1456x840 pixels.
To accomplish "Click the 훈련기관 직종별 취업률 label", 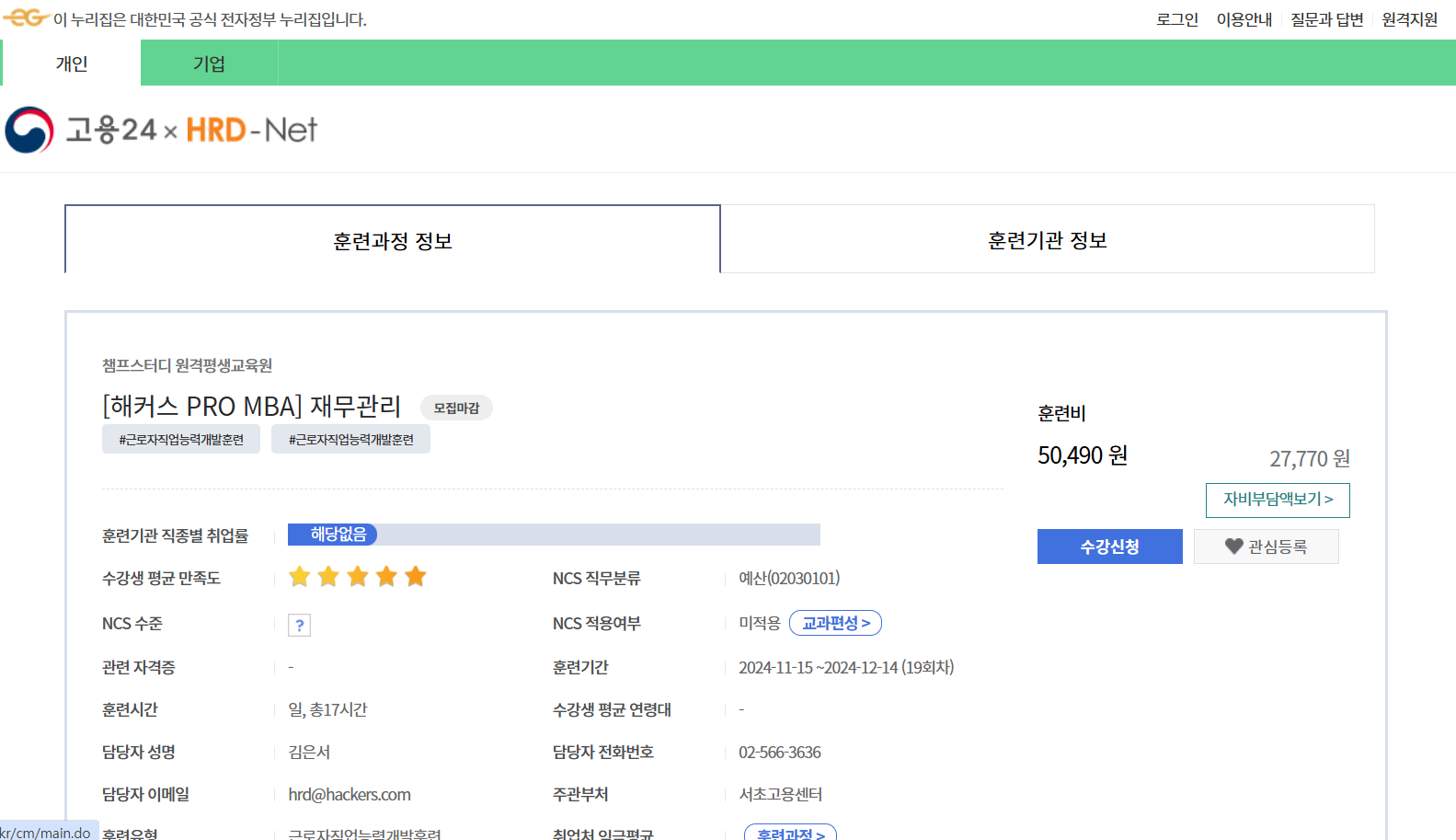I will [175, 535].
